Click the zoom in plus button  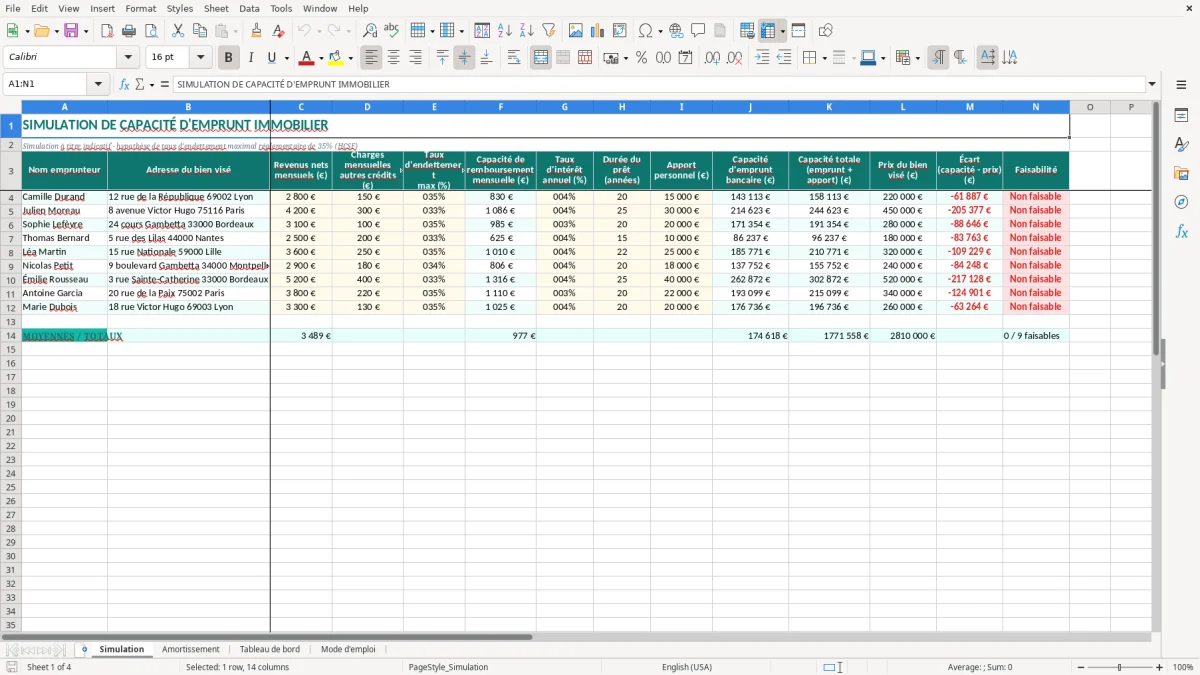click(1160, 667)
